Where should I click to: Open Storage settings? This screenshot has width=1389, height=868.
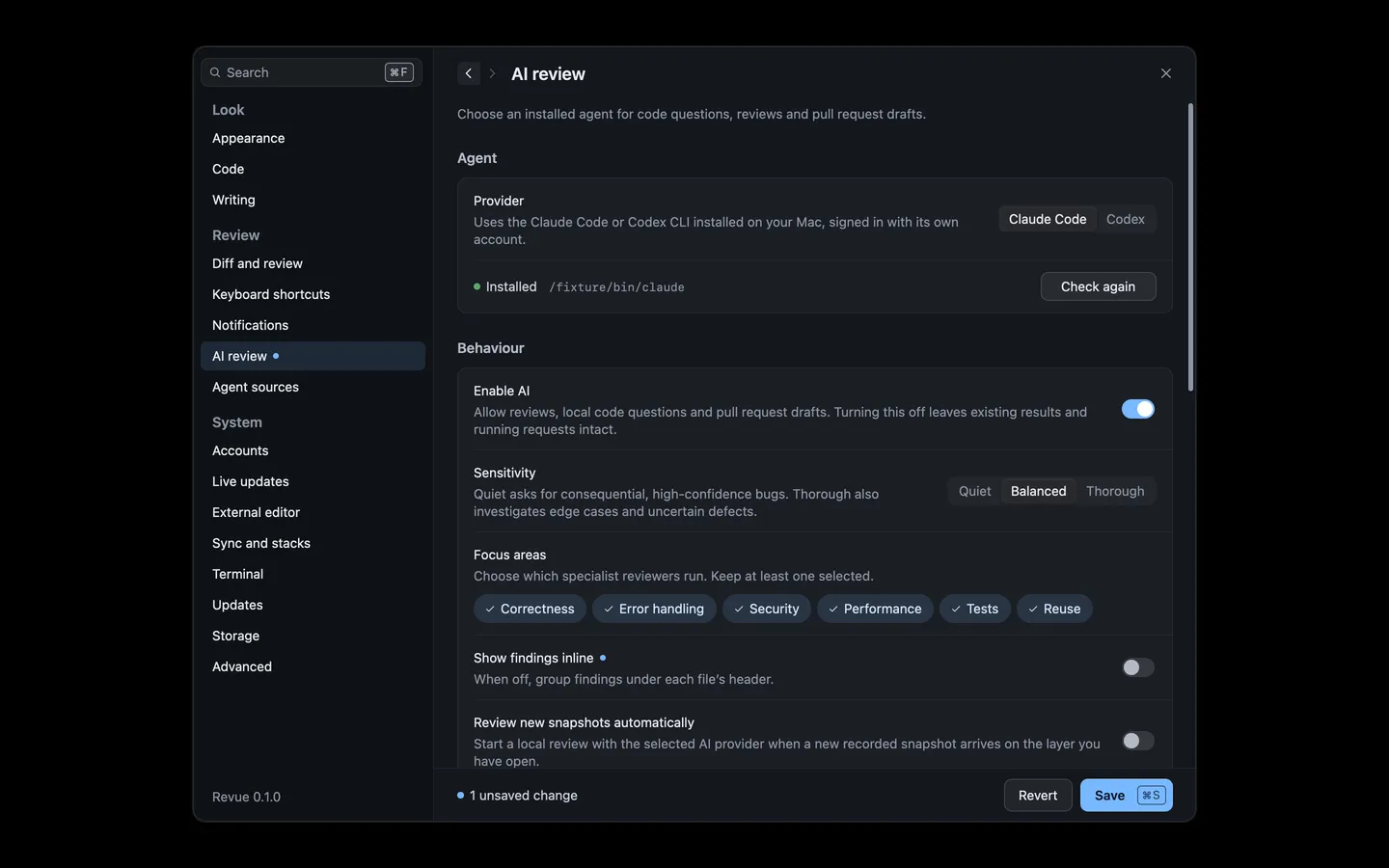click(313, 636)
